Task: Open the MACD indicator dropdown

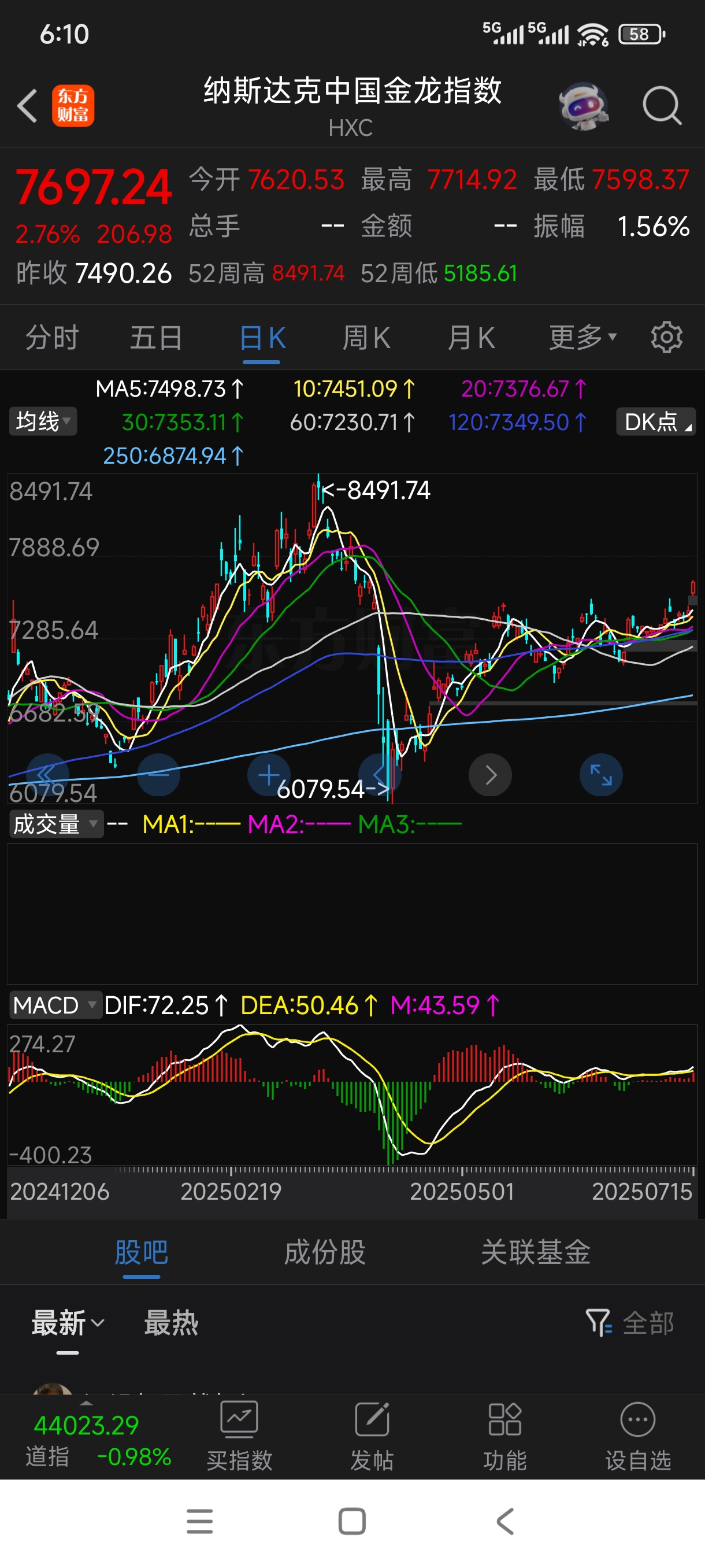Action: tap(55, 1005)
